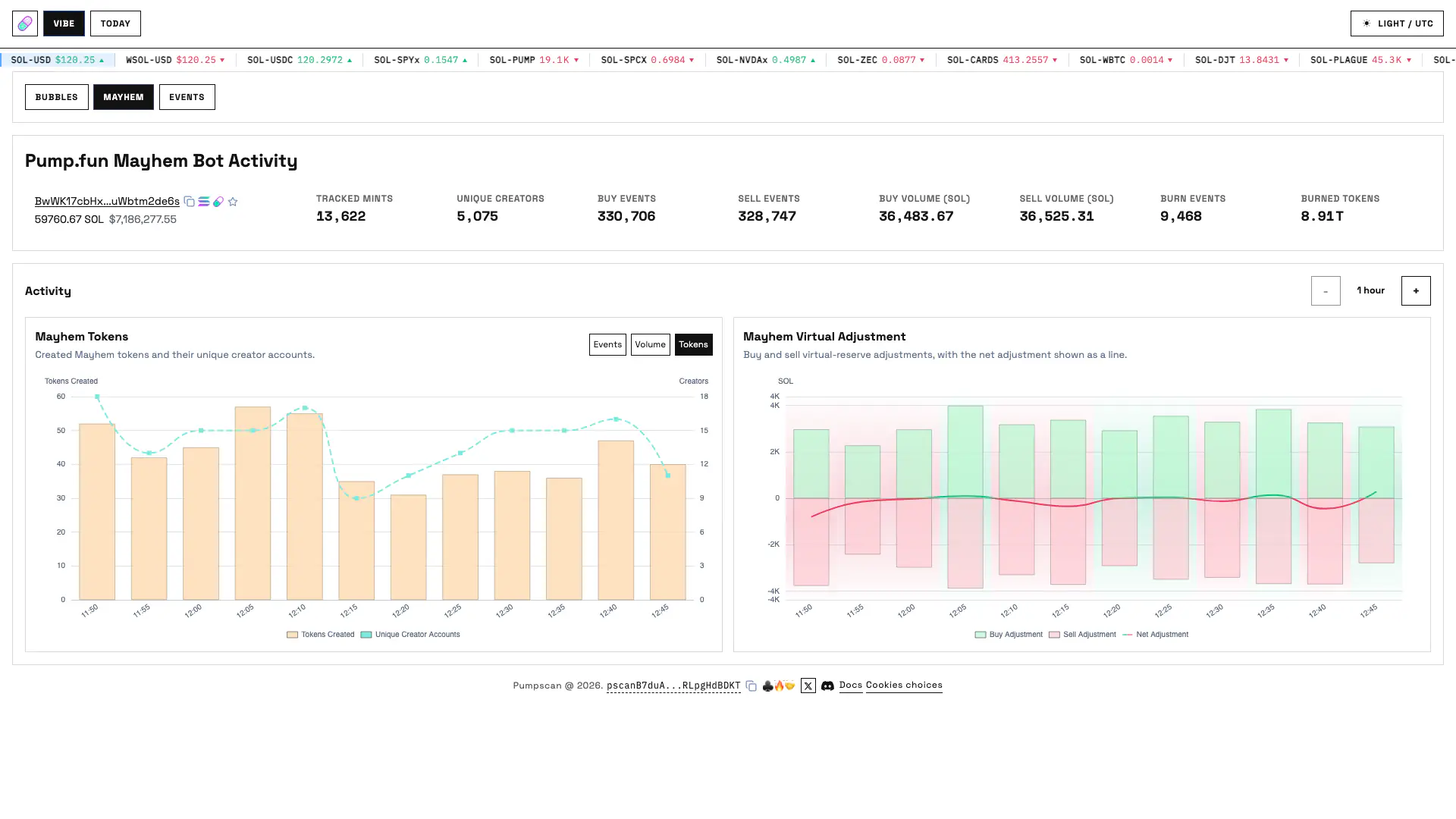Screen dimensions: 1456x819
Task: Select the SOL-CARDS ticker item
Action: point(1002,60)
